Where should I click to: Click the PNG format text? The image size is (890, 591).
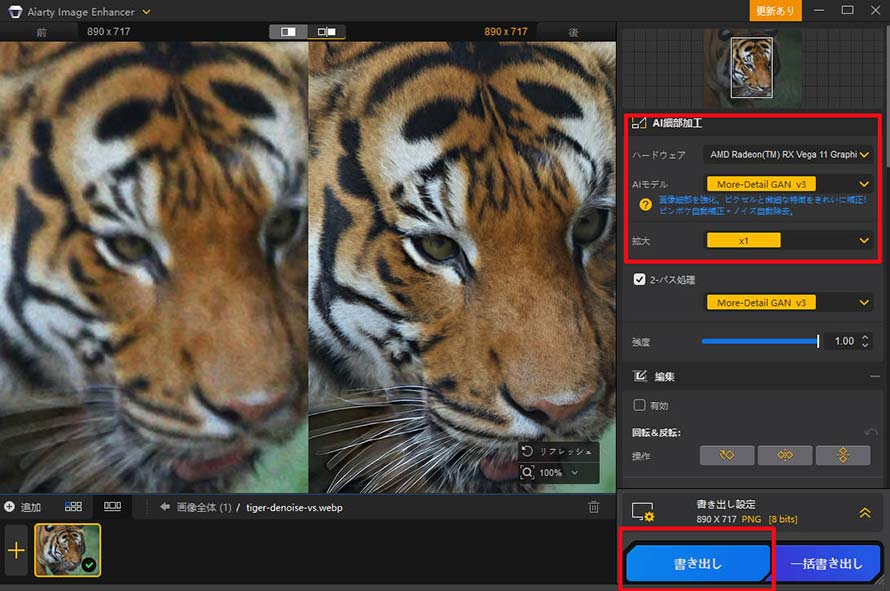[751, 519]
